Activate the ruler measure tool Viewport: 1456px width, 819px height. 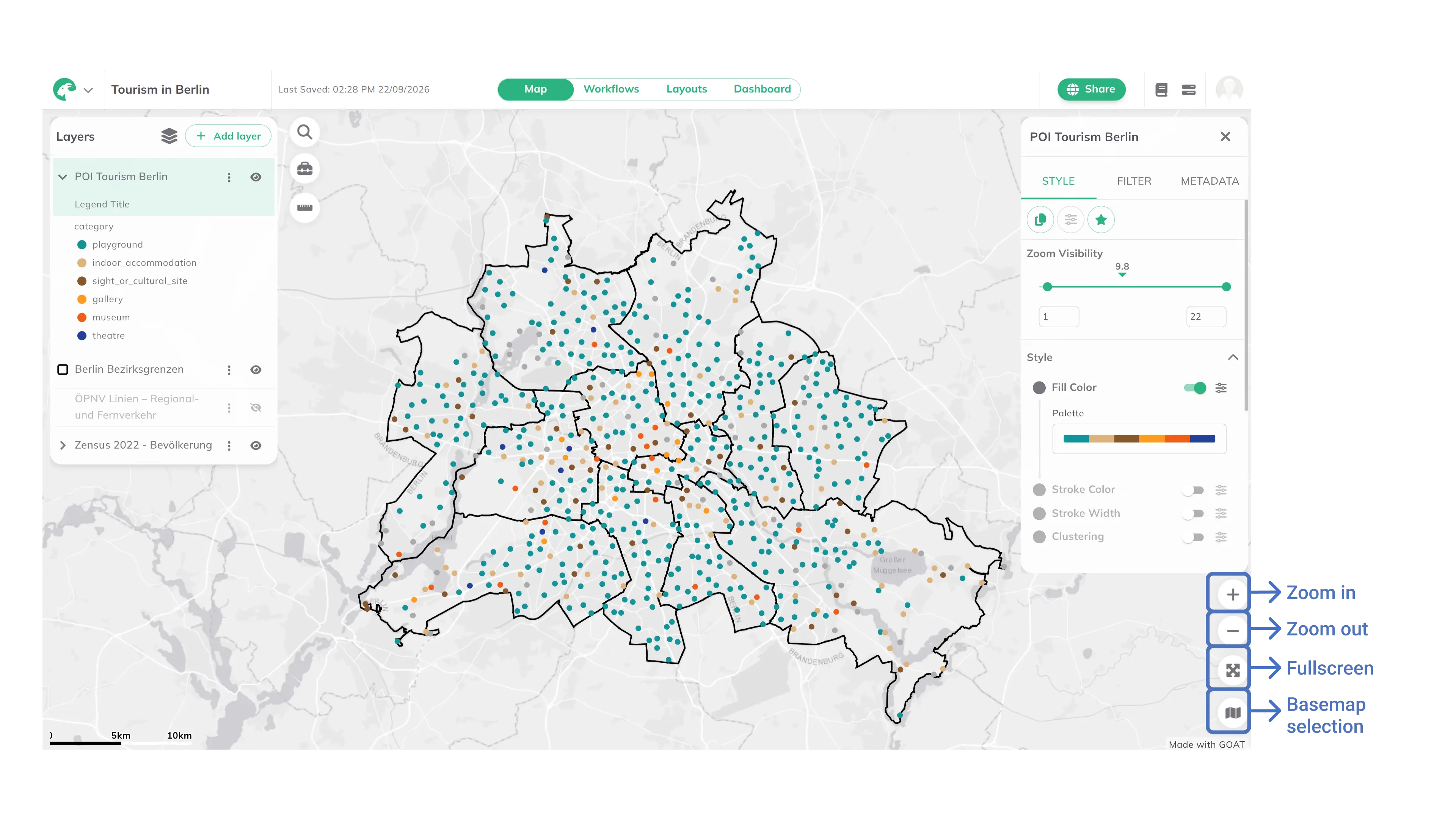coord(304,207)
